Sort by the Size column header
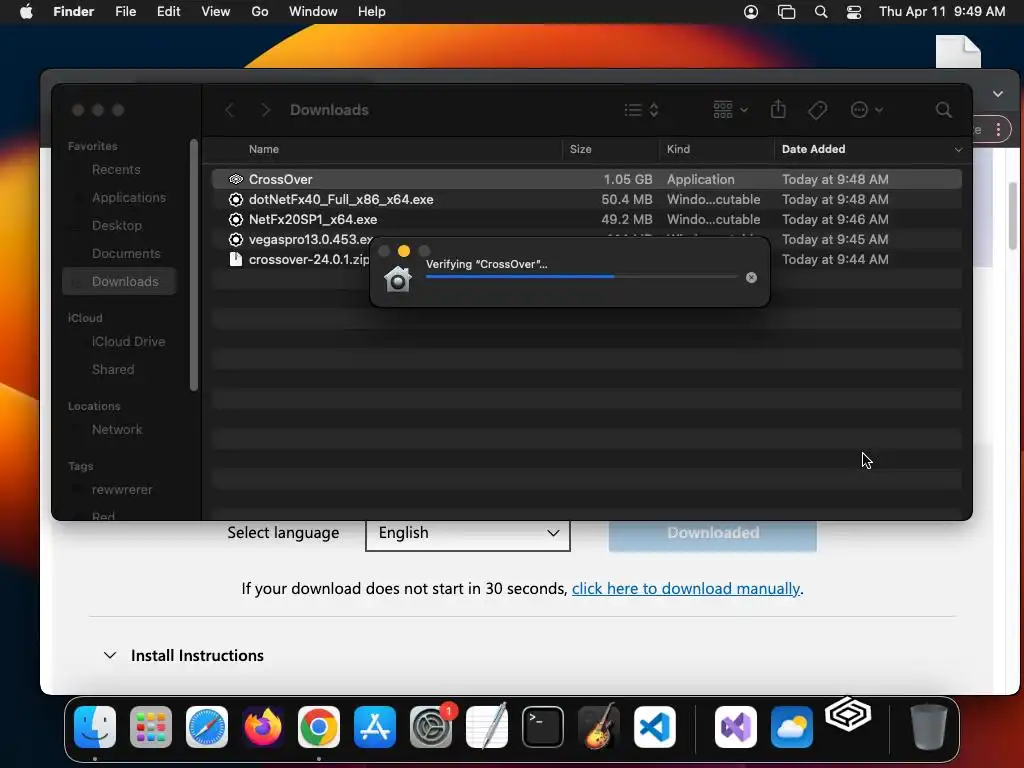1024x768 pixels. point(581,149)
